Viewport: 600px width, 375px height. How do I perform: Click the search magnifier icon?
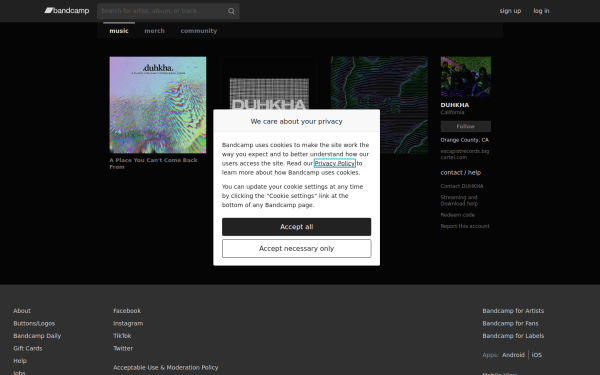(x=231, y=11)
